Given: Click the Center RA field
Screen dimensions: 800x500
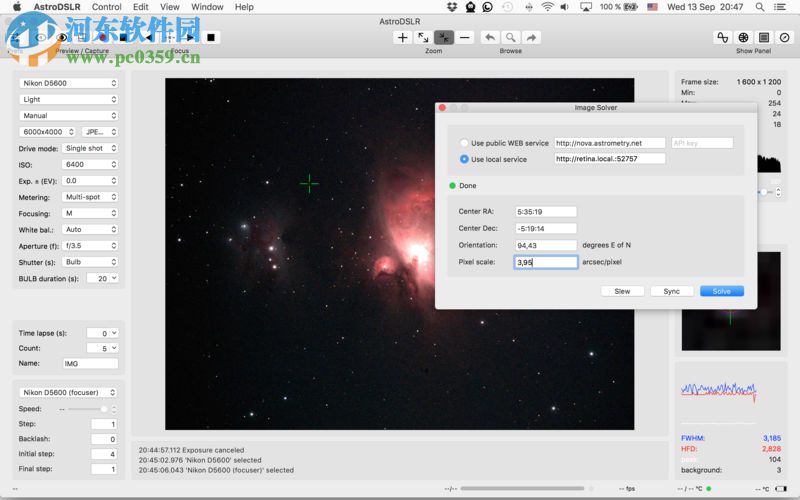Looking at the screenshot, I should [546, 211].
